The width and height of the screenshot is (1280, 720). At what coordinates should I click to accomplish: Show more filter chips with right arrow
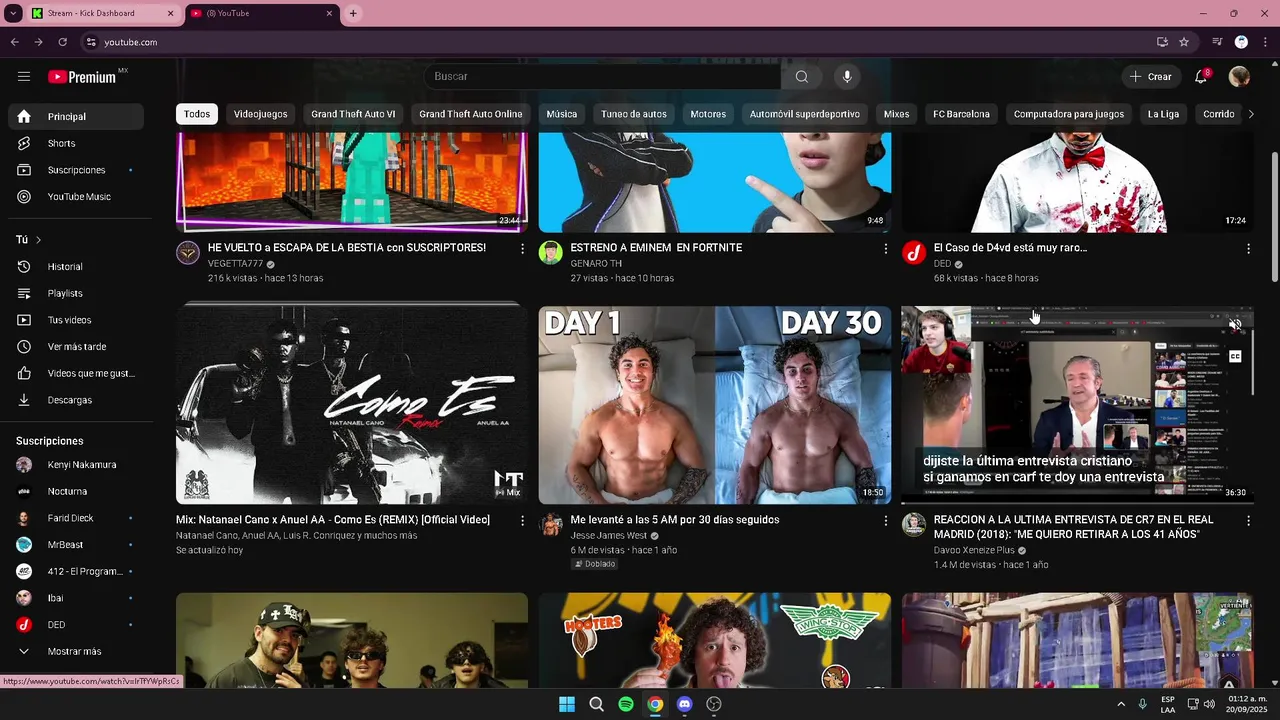pyautogui.click(x=1250, y=114)
